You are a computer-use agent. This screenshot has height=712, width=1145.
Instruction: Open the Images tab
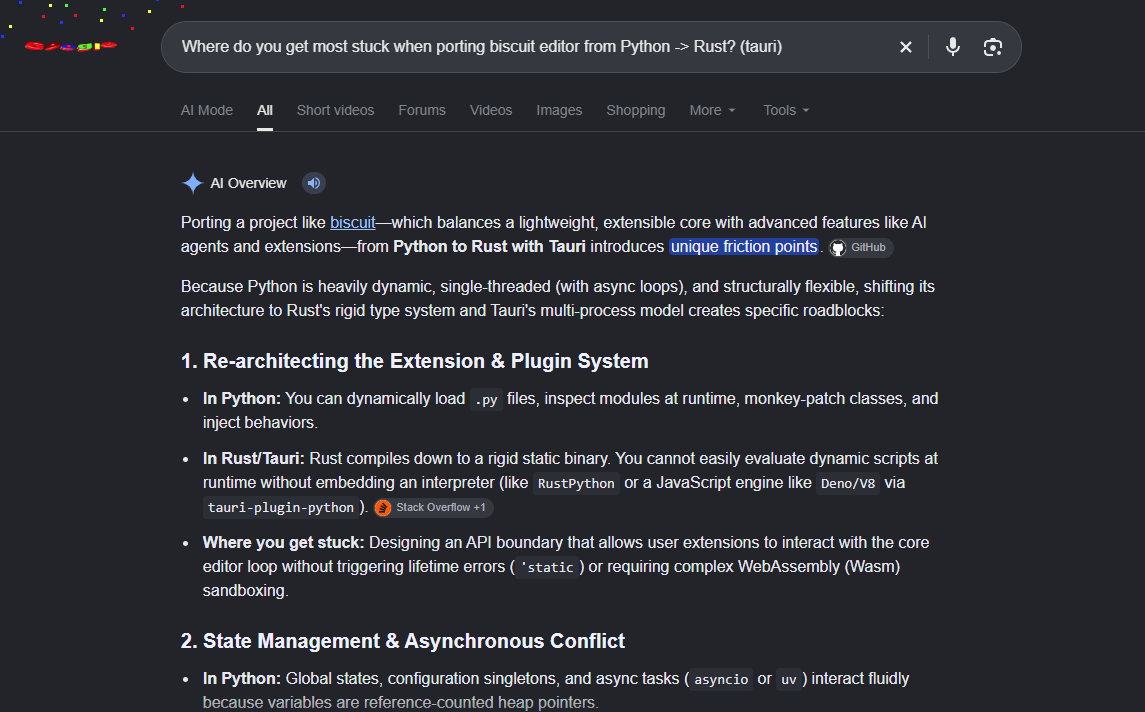[559, 110]
